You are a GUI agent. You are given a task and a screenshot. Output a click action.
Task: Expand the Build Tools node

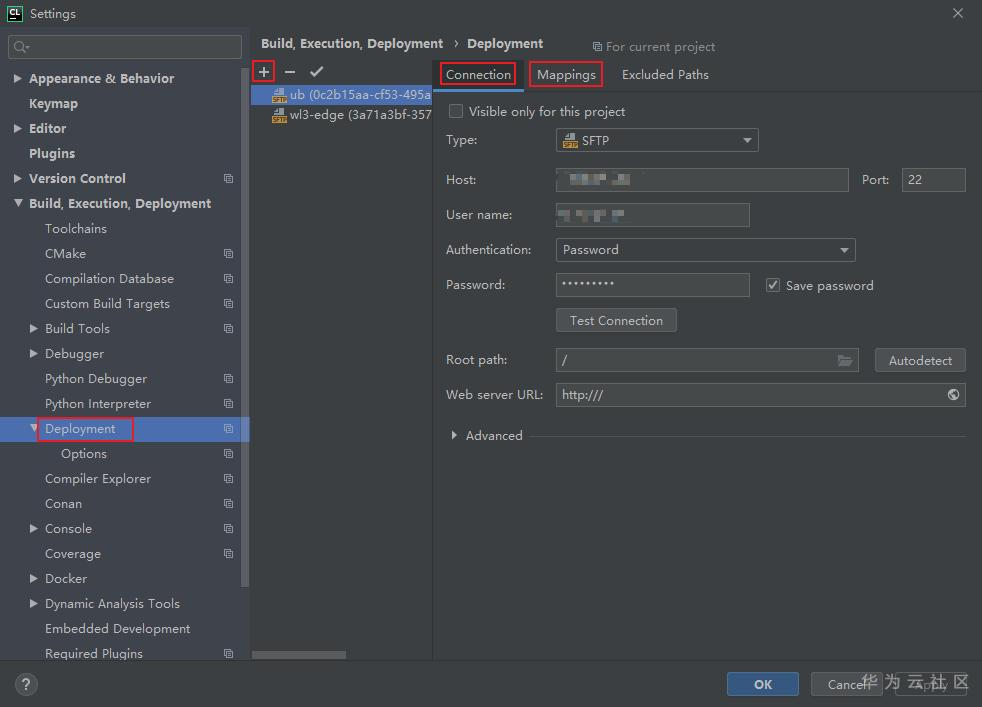34,329
